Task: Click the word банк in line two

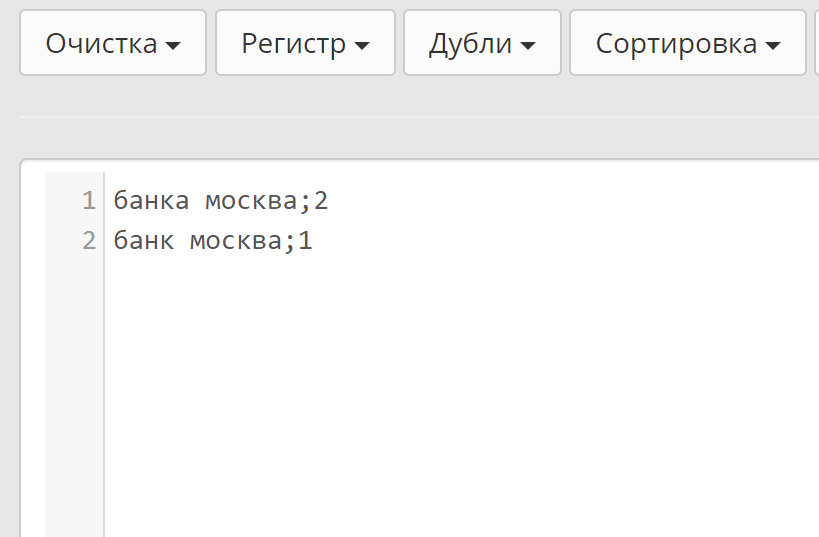Action: 143,241
